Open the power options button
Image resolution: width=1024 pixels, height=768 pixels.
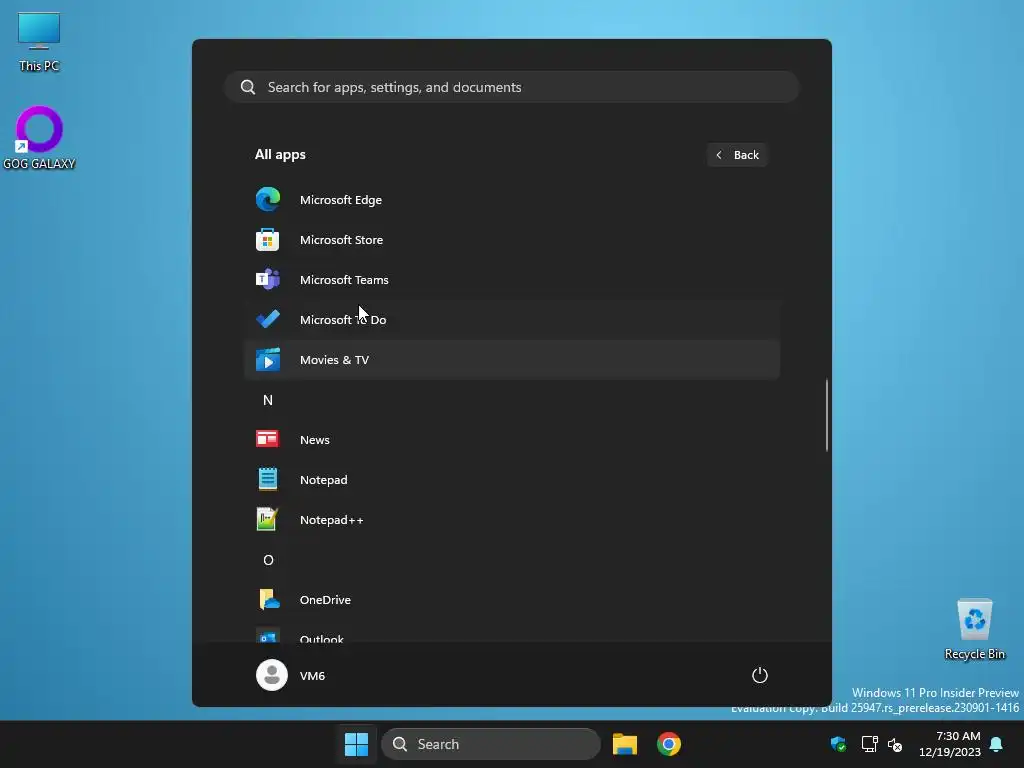click(760, 675)
